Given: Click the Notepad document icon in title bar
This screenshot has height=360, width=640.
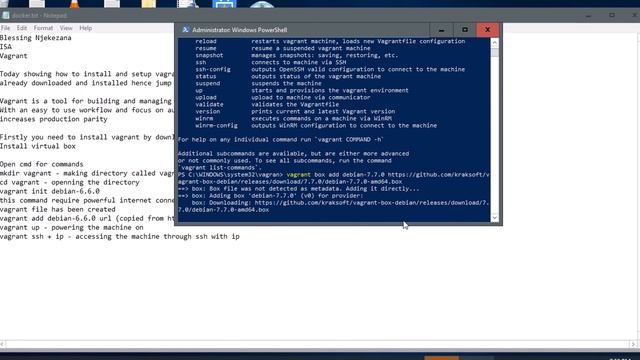Looking at the screenshot, I should click(x=6, y=16).
